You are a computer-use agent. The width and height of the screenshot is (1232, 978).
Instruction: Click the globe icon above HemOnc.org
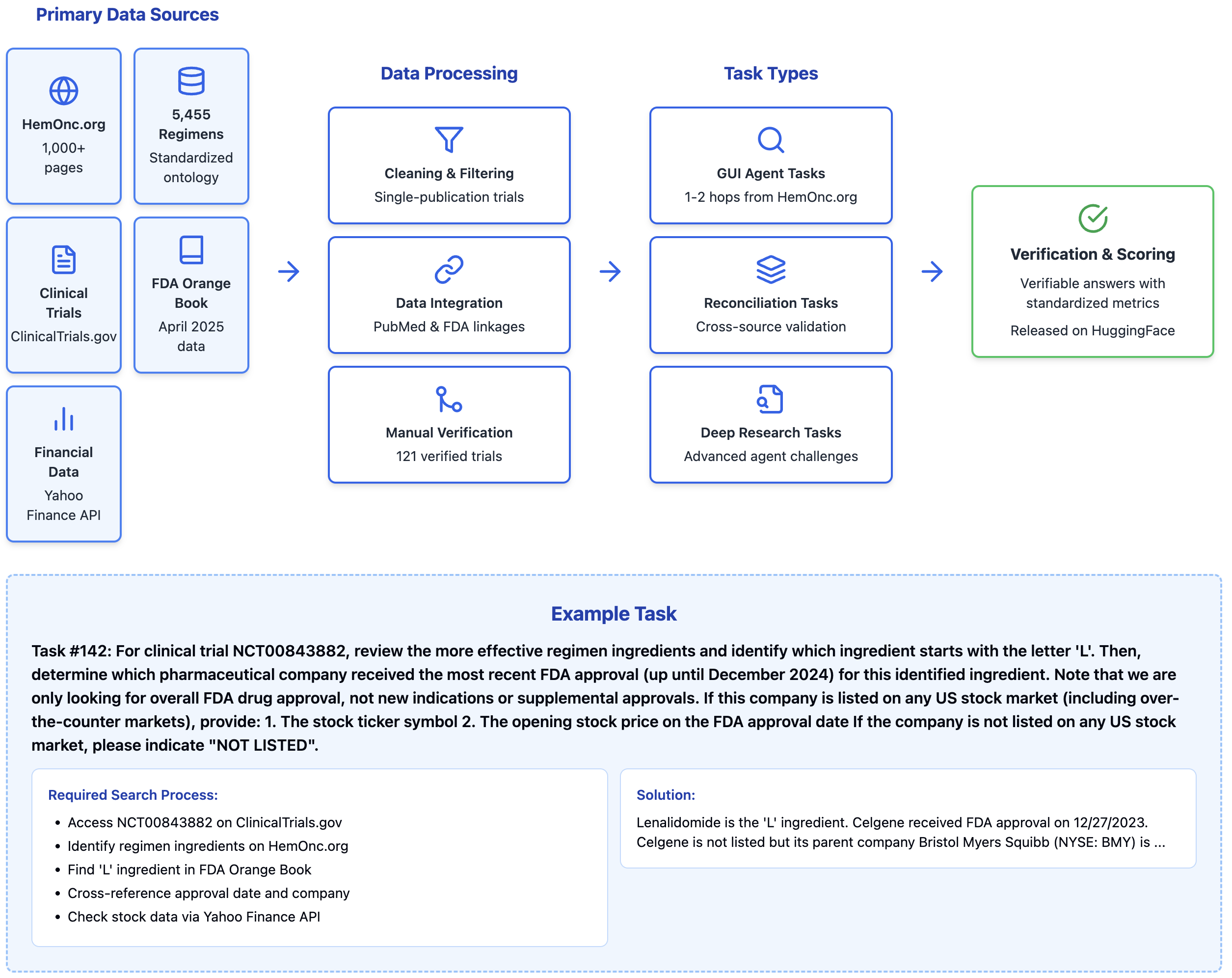(63, 90)
